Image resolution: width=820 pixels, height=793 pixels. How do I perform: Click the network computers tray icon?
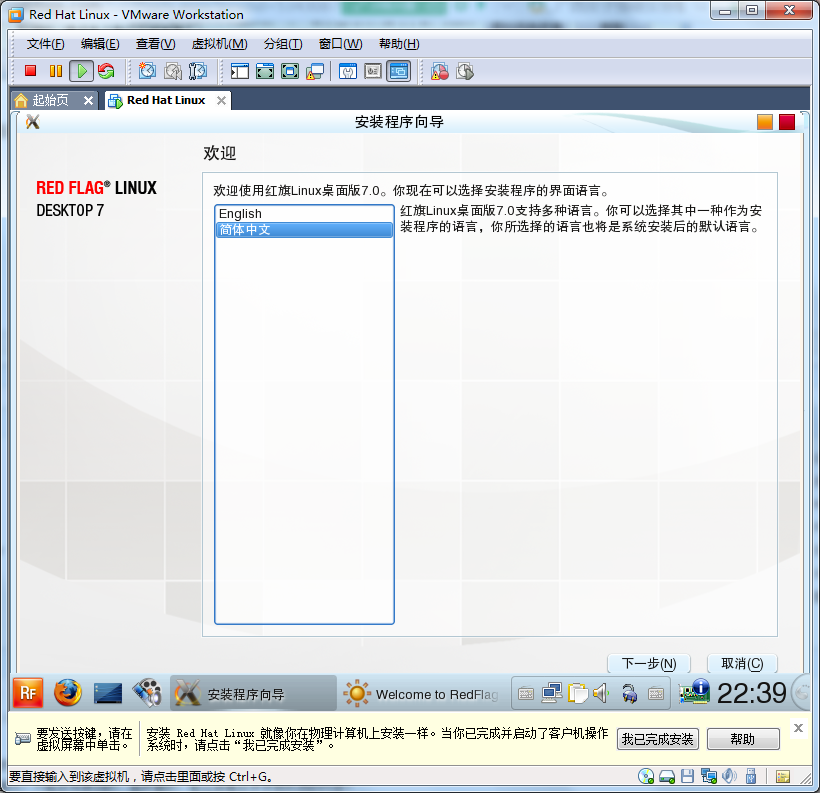point(552,693)
